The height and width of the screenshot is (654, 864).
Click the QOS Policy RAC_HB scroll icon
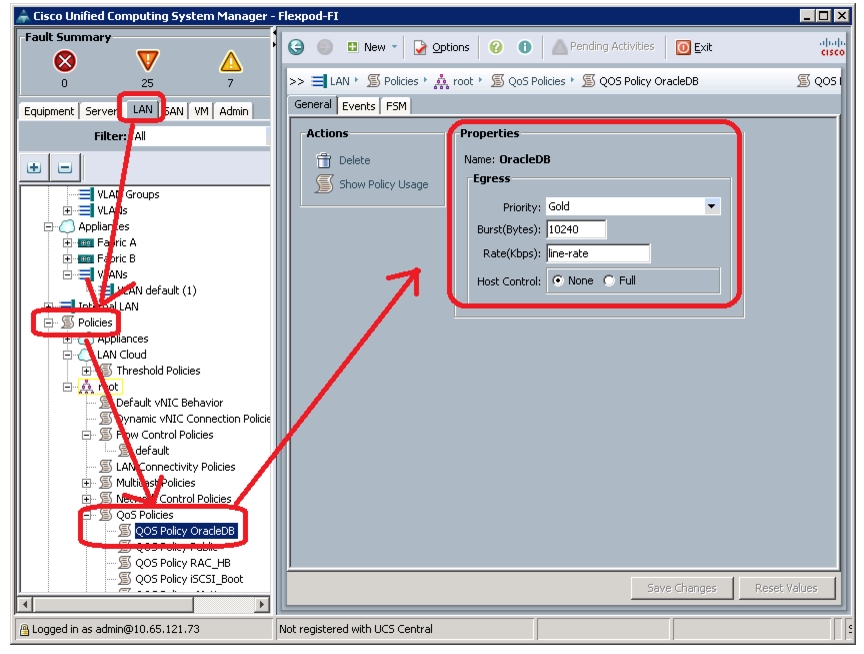[x=125, y=563]
